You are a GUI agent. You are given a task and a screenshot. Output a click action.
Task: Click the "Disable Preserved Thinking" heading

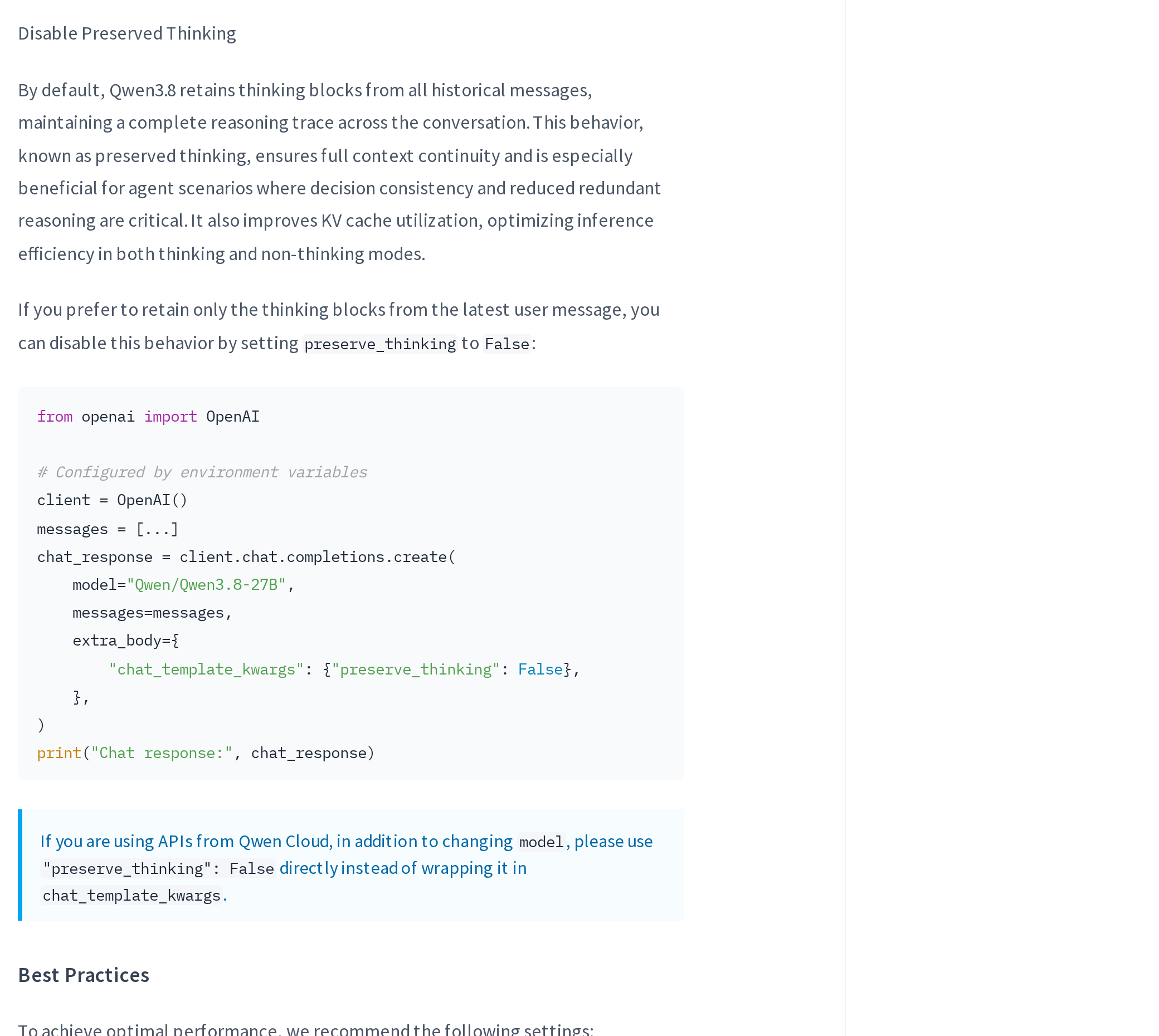127,33
